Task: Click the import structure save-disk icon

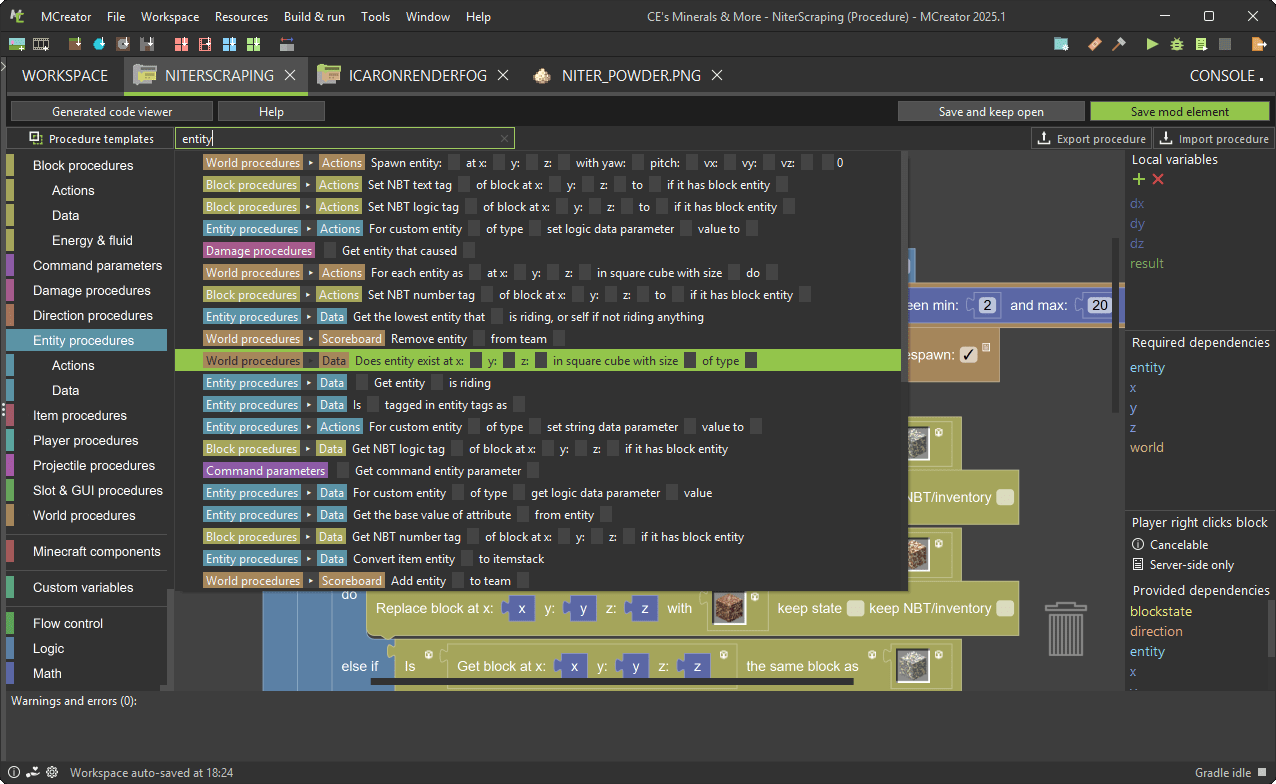Action: 147,44
